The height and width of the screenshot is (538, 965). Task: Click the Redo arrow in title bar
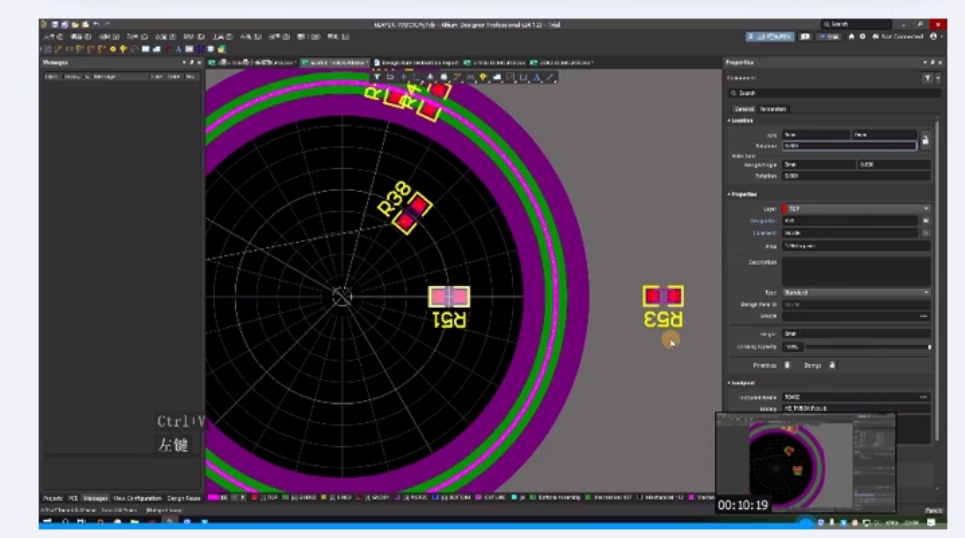tap(106, 25)
